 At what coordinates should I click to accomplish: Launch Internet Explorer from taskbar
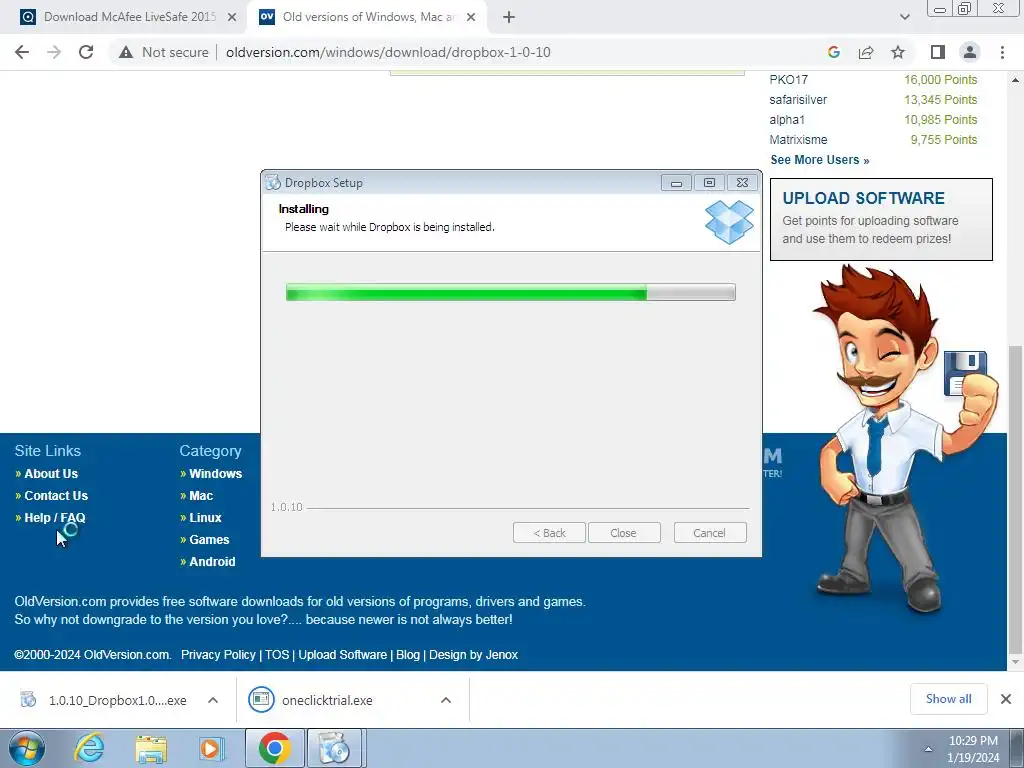tap(89, 748)
